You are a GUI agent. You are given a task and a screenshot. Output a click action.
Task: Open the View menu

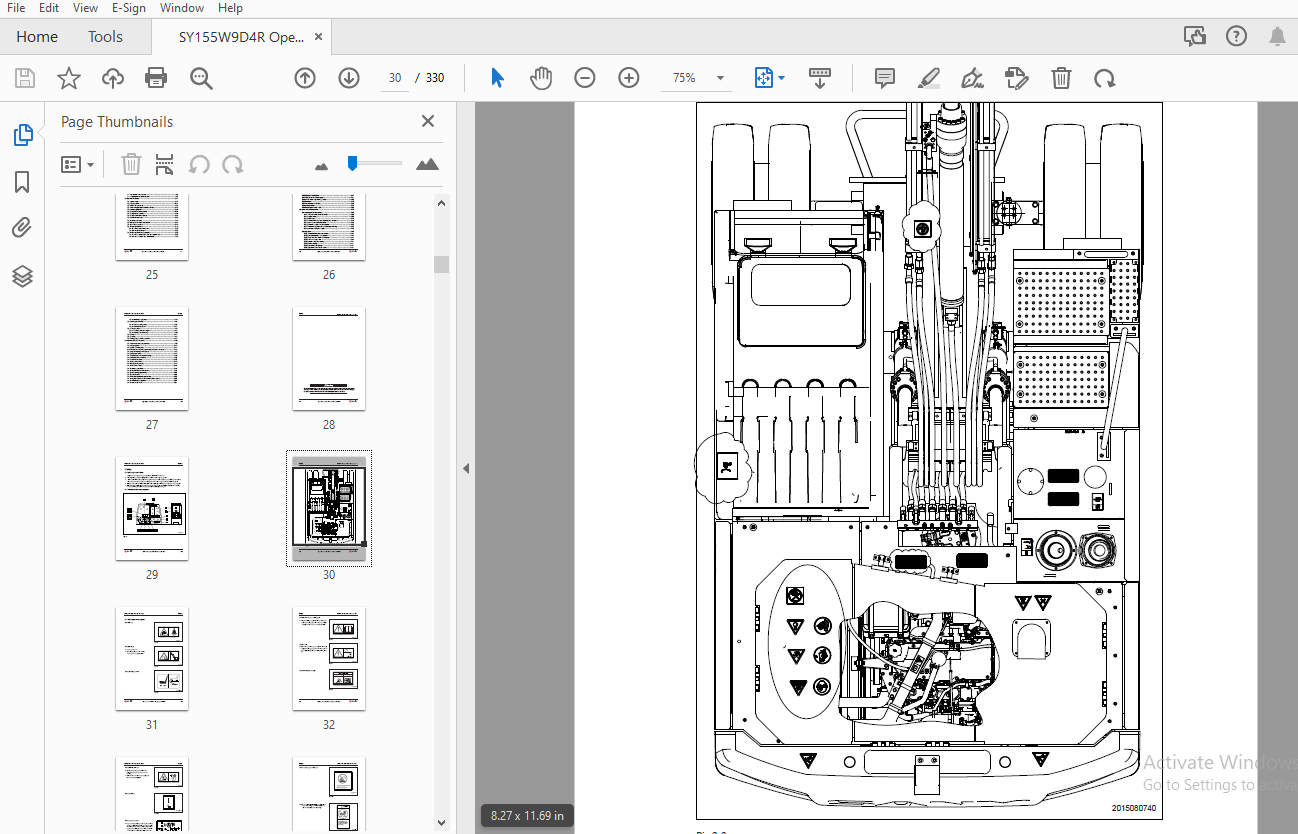[x=86, y=8]
